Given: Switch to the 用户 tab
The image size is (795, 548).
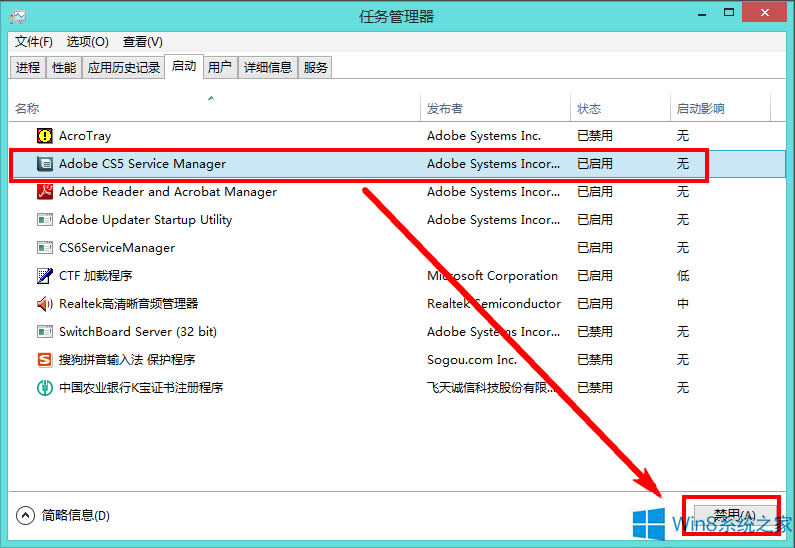Looking at the screenshot, I should 220,67.
